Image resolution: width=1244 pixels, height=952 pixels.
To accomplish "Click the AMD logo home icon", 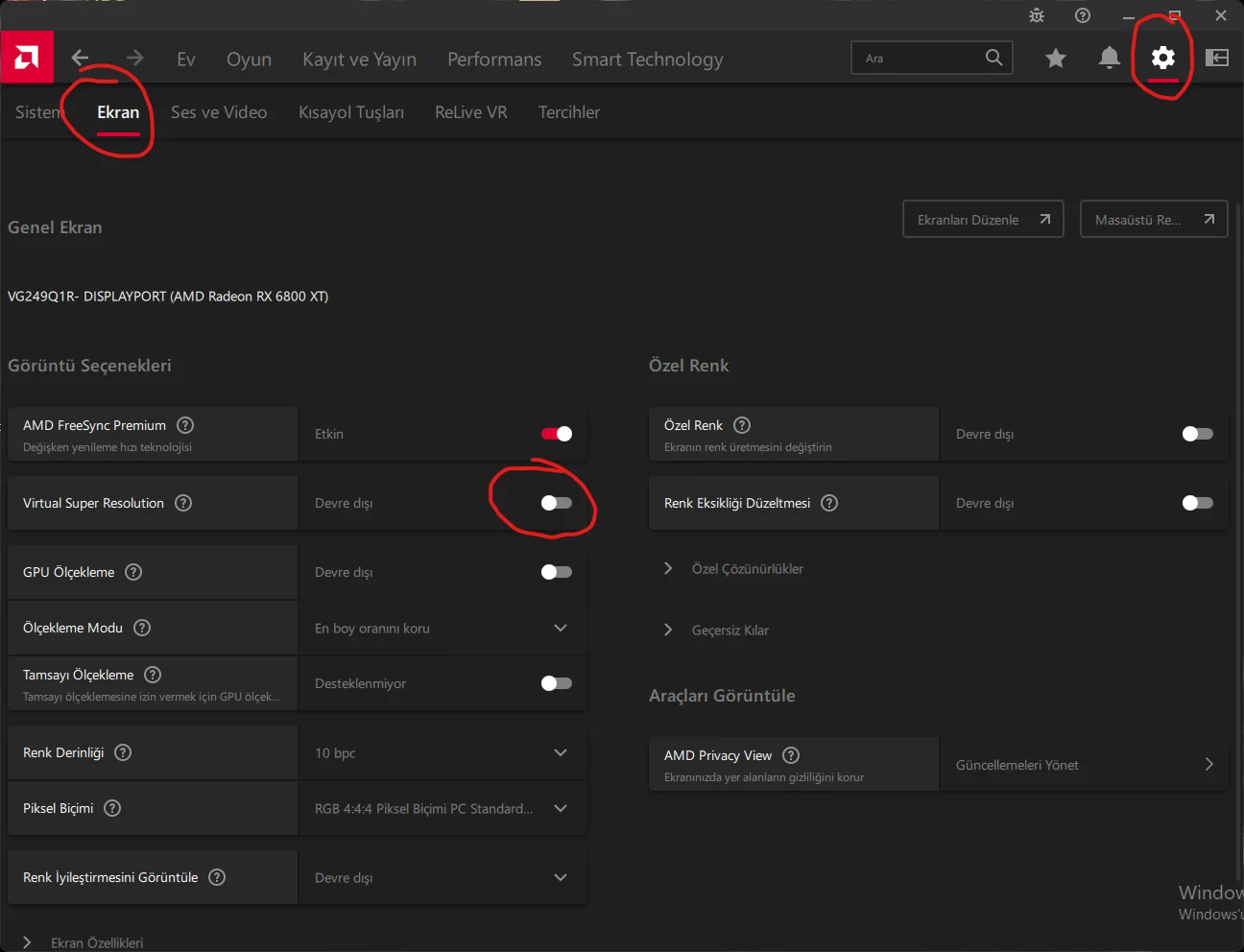I will click(27, 58).
